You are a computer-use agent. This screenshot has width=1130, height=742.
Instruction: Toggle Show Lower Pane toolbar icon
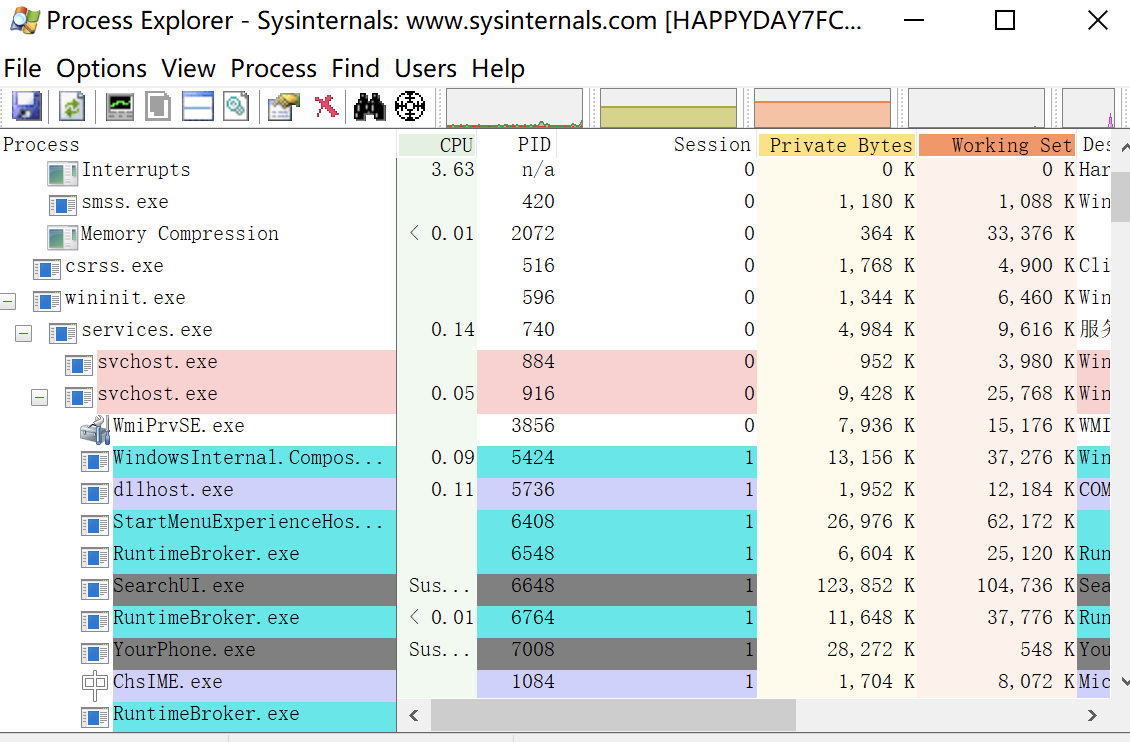coord(197,107)
